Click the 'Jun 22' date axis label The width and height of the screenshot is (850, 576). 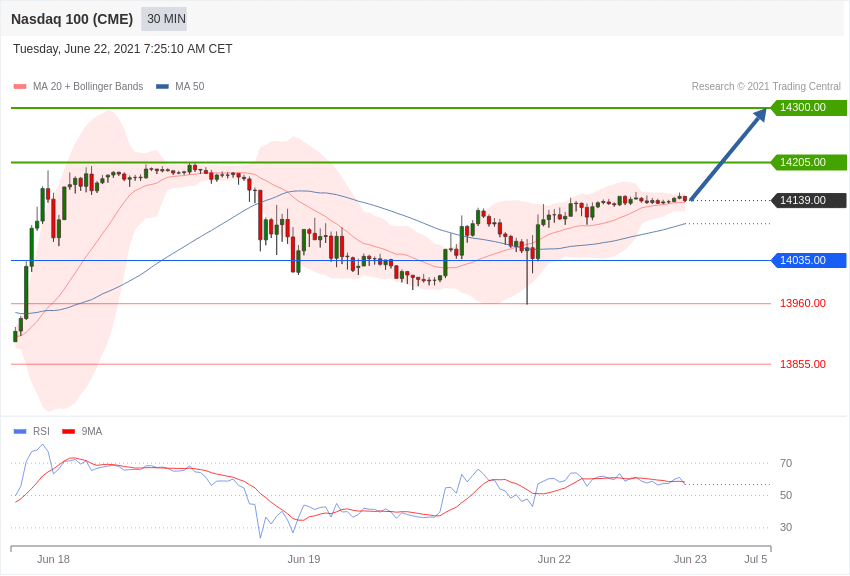(x=554, y=559)
